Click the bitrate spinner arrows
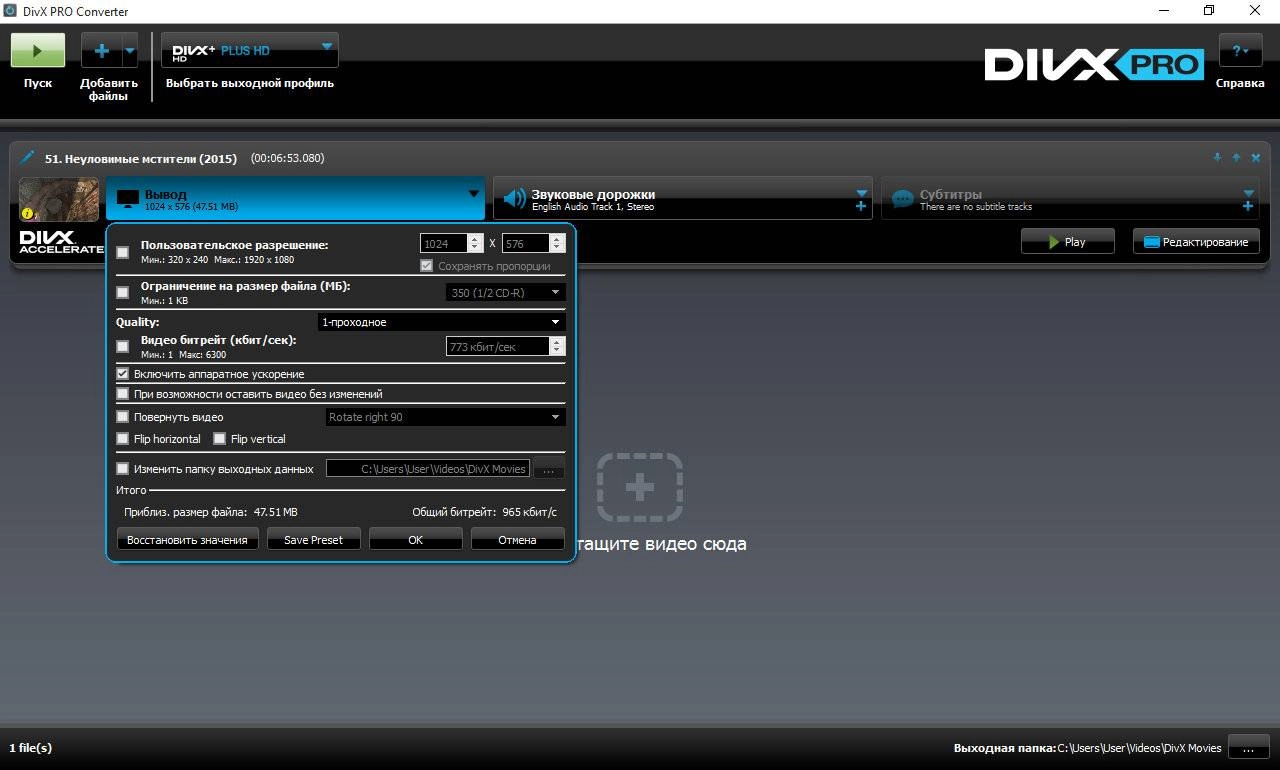 pyautogui.click(x=558, y=346)
